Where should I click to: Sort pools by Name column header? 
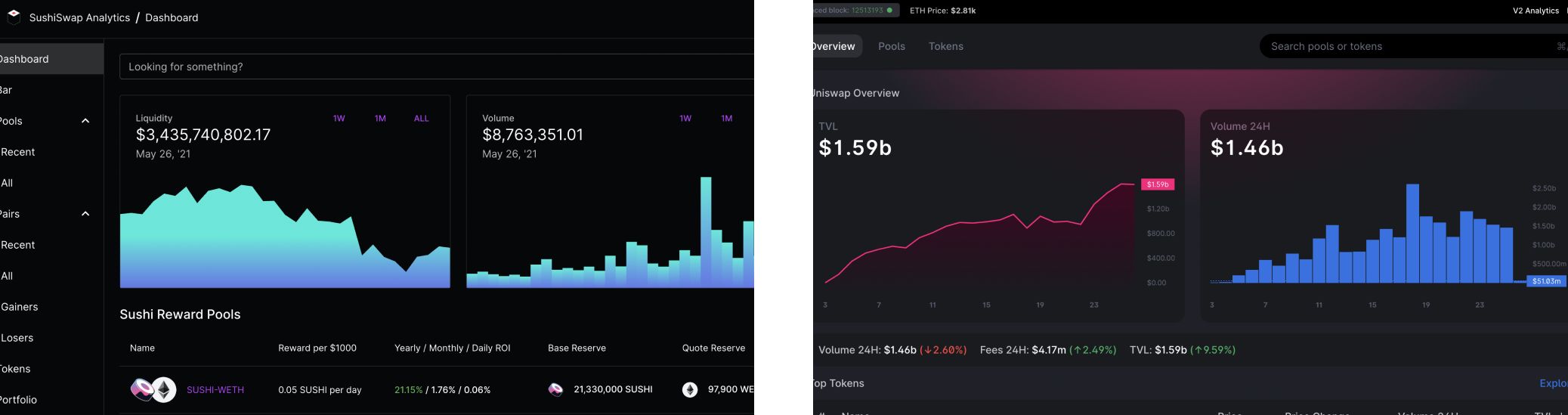(142, 348)
